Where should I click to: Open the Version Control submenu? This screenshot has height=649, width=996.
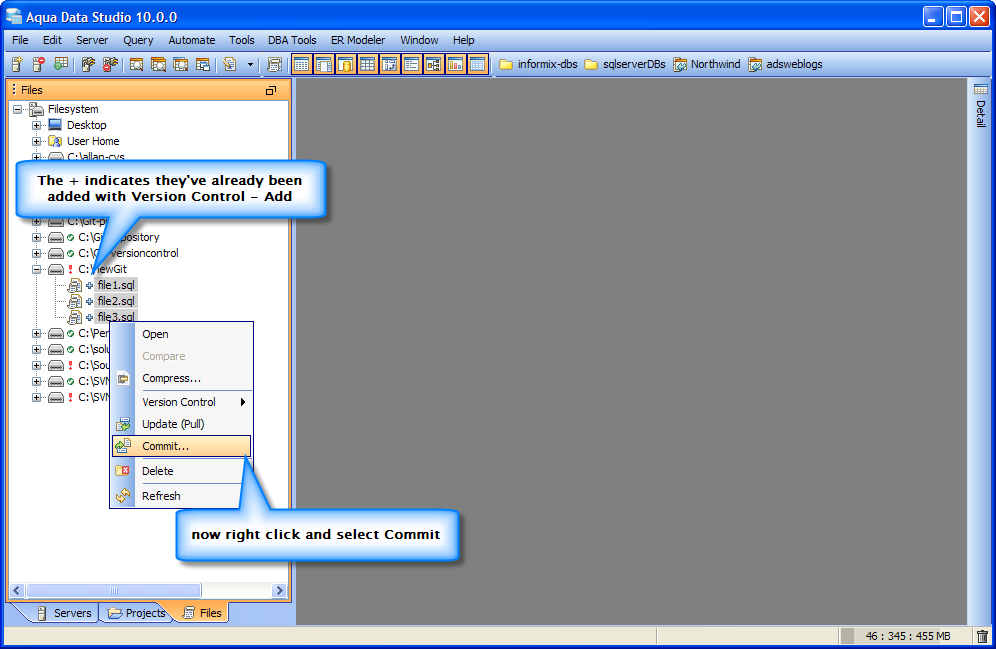181,402
